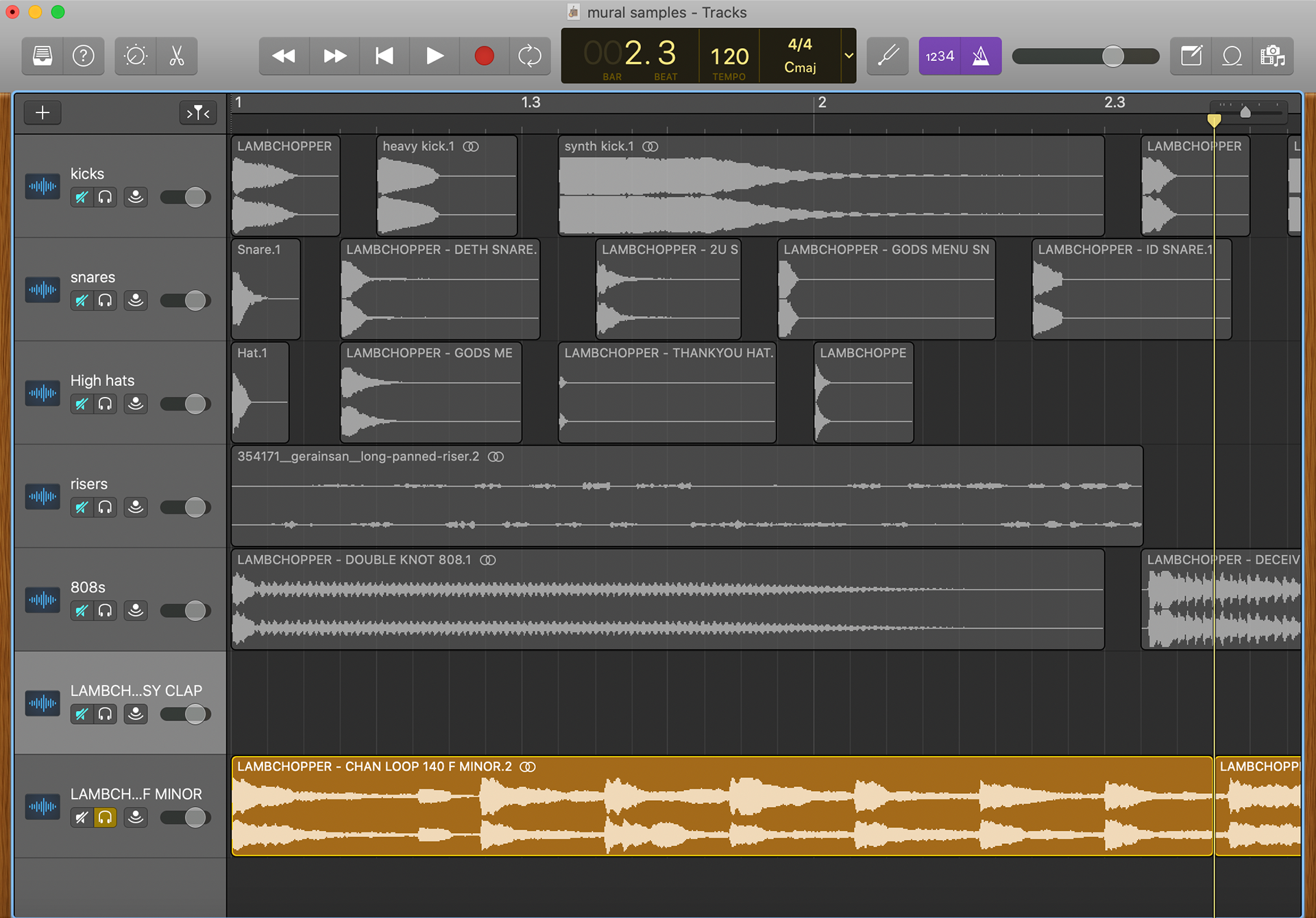
Task: Open the Apple Loops browser
Action: point(1232,56)
